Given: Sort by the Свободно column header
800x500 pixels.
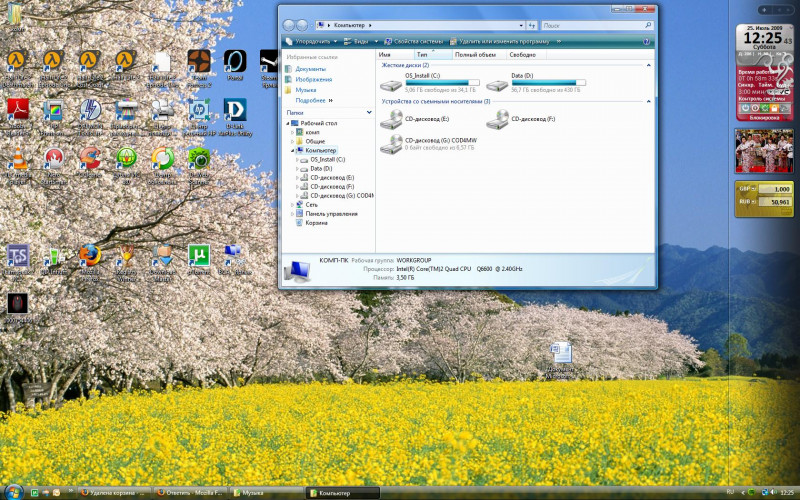Looking at the screenshot, I should 526,55.
